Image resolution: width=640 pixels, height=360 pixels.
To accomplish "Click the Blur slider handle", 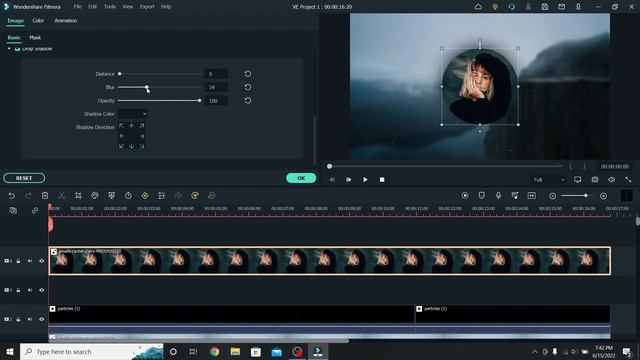I will (147, 87).
